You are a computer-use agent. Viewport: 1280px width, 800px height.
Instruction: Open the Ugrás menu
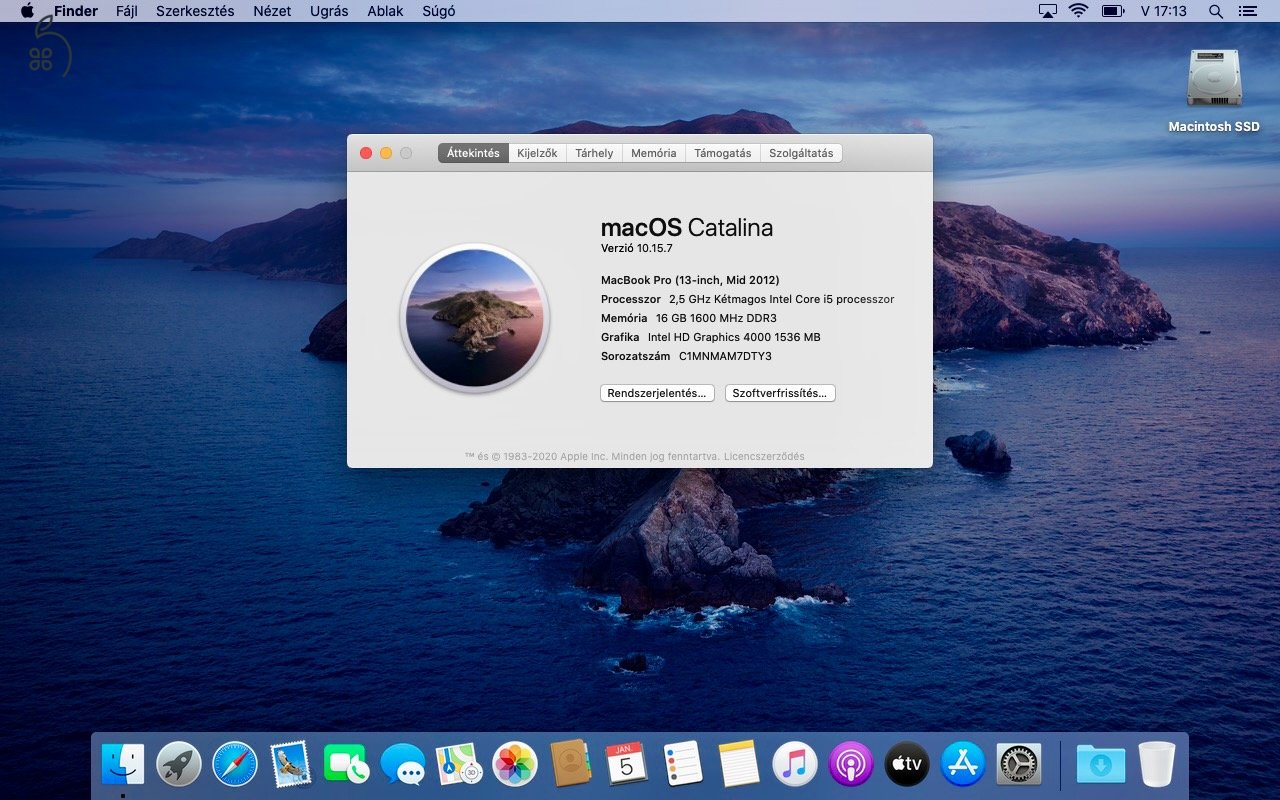(x=329, y=11)
